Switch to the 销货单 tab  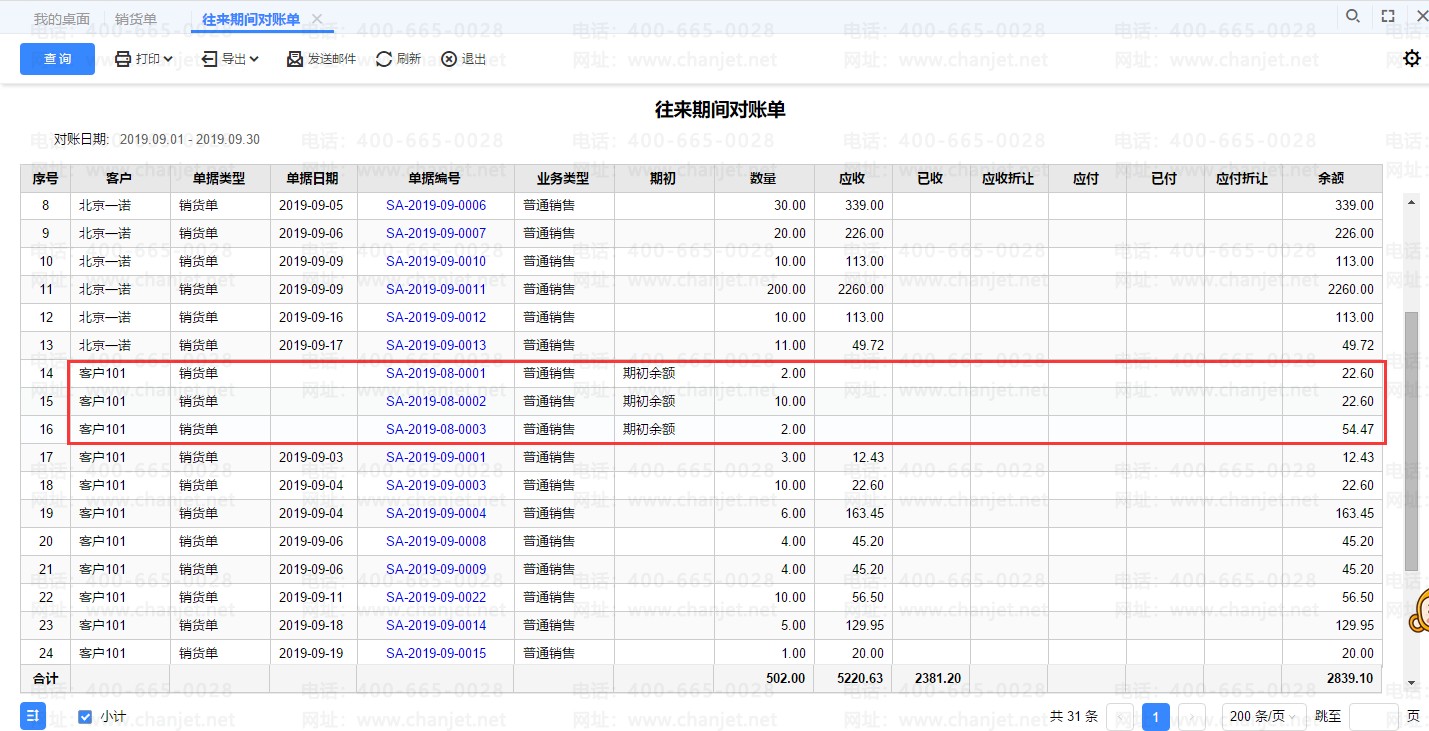[x=135, y=19]
